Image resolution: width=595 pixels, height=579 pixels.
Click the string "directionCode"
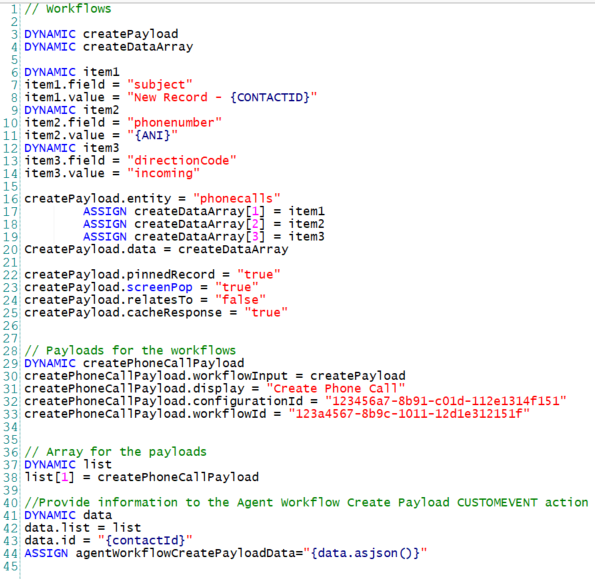click(182, 160)
